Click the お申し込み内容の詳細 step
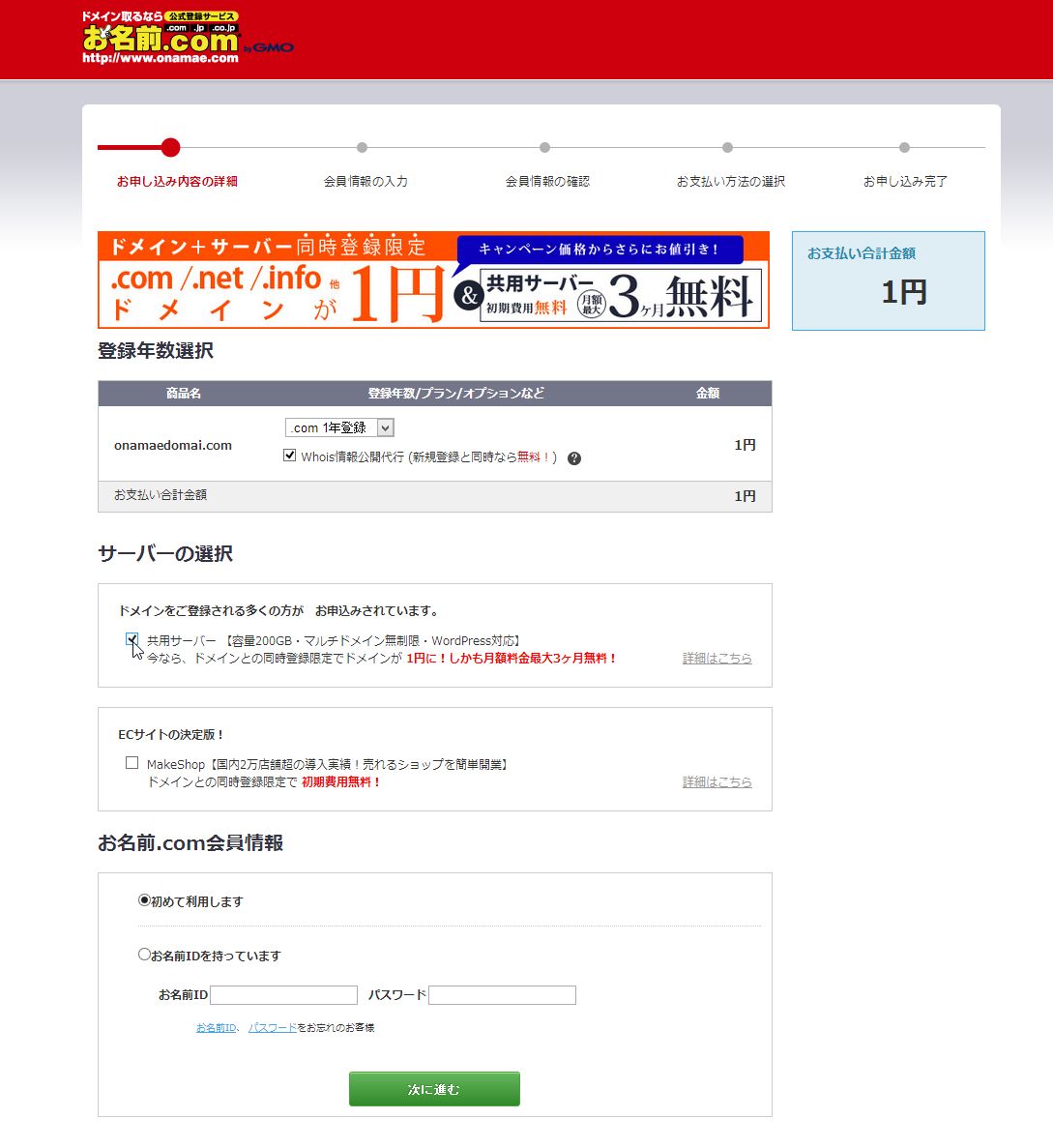 tap(177, 181)
